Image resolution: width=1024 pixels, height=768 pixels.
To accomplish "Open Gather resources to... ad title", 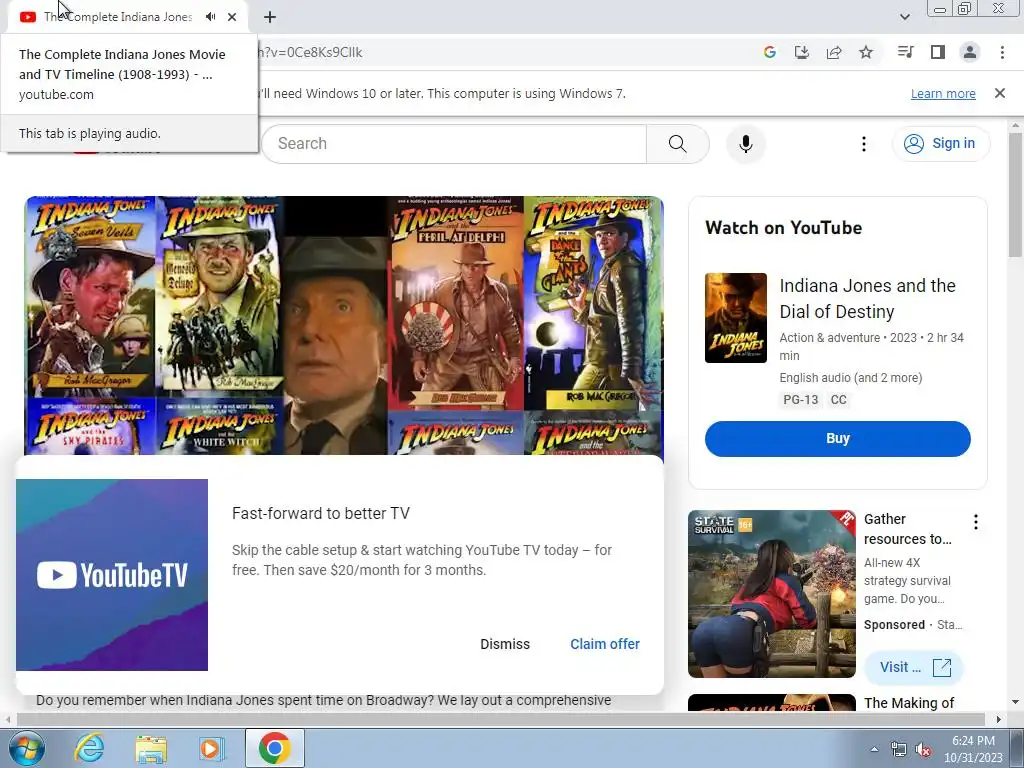I will (x=907, y=529).
